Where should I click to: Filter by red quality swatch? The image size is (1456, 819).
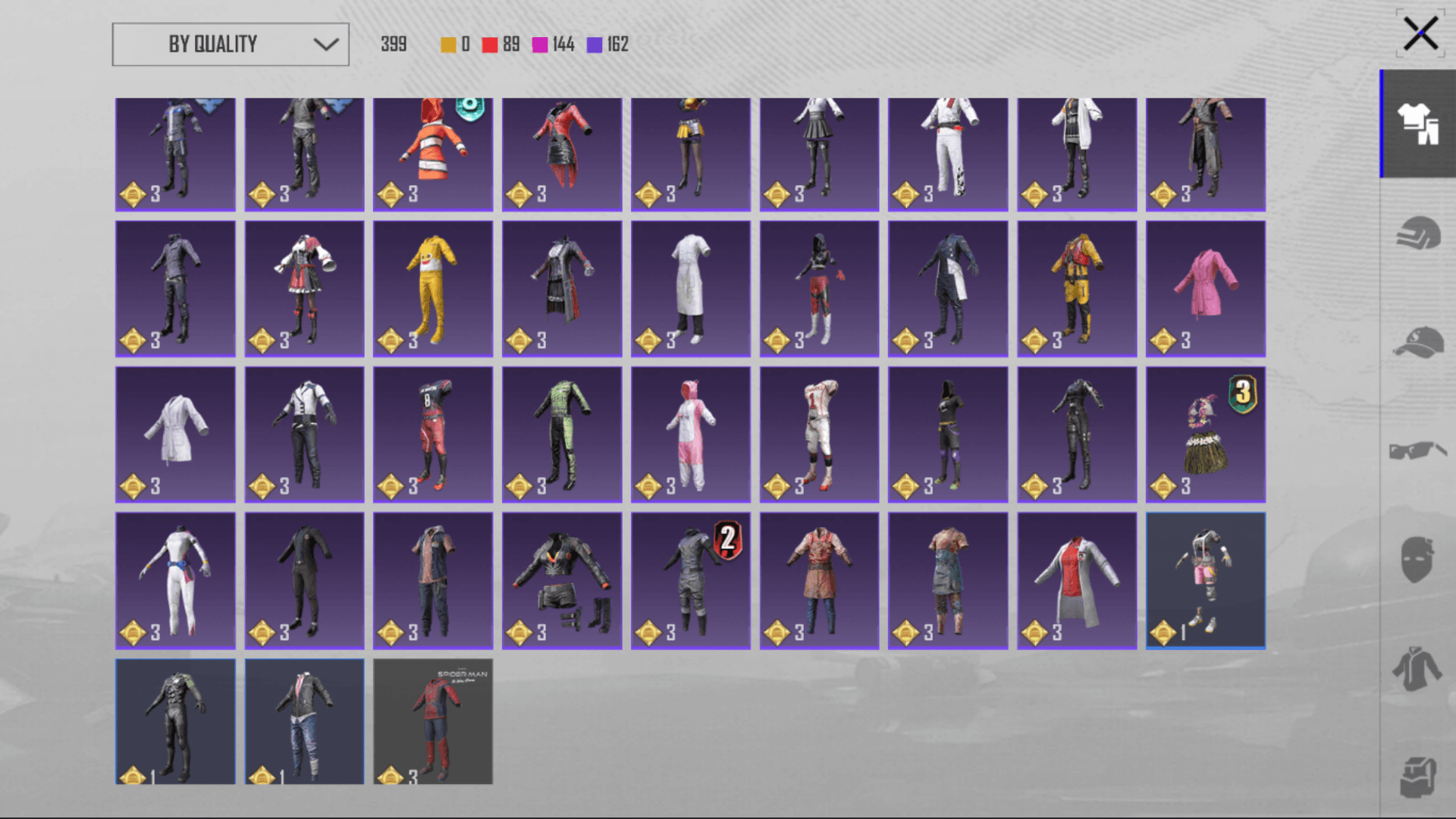pos(490,45)
